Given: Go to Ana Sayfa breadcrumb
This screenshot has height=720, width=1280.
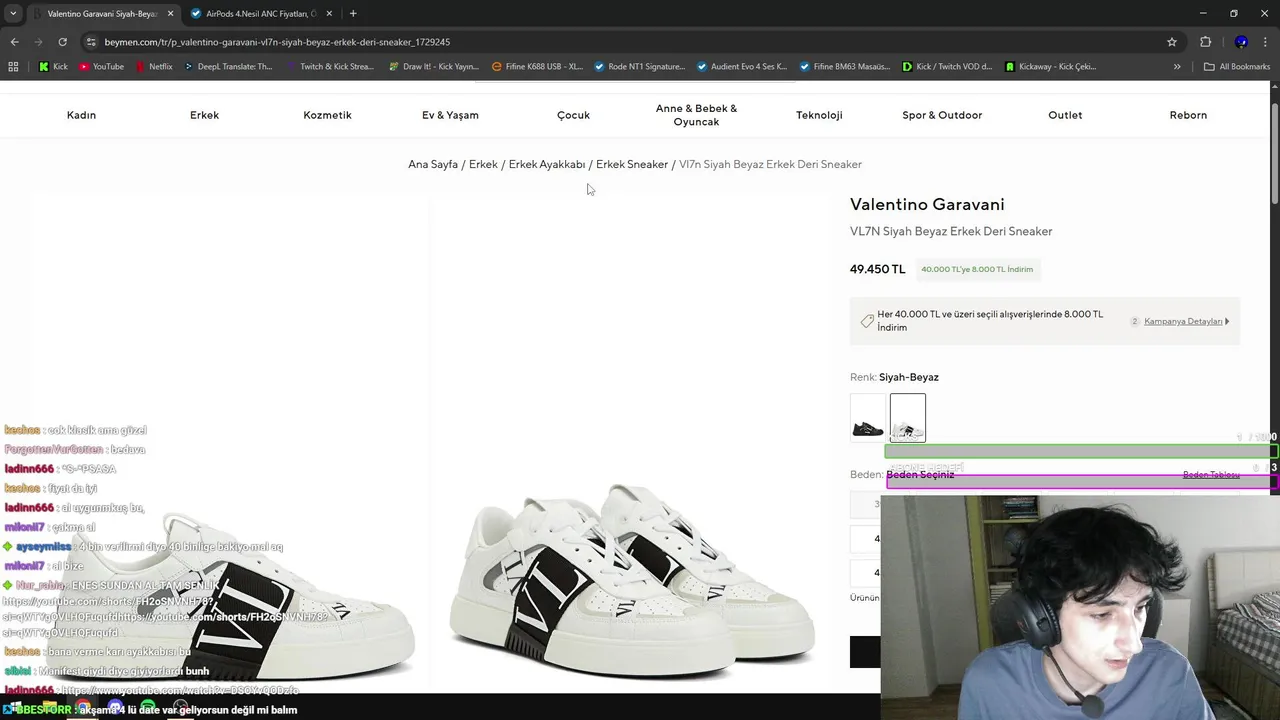Looking at the screenshot, I should pos(433,164).
